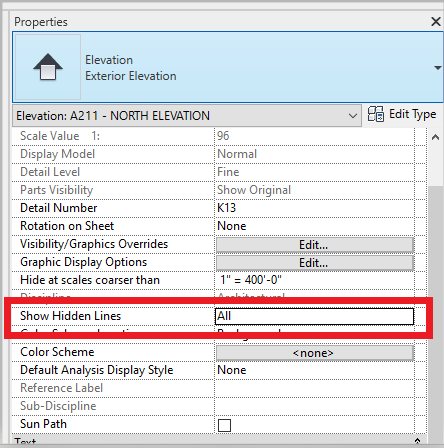The height and width of the screenshot is (448, 444).
Task: Click the Default Analysis Display Style value
Action: [232, 370]
